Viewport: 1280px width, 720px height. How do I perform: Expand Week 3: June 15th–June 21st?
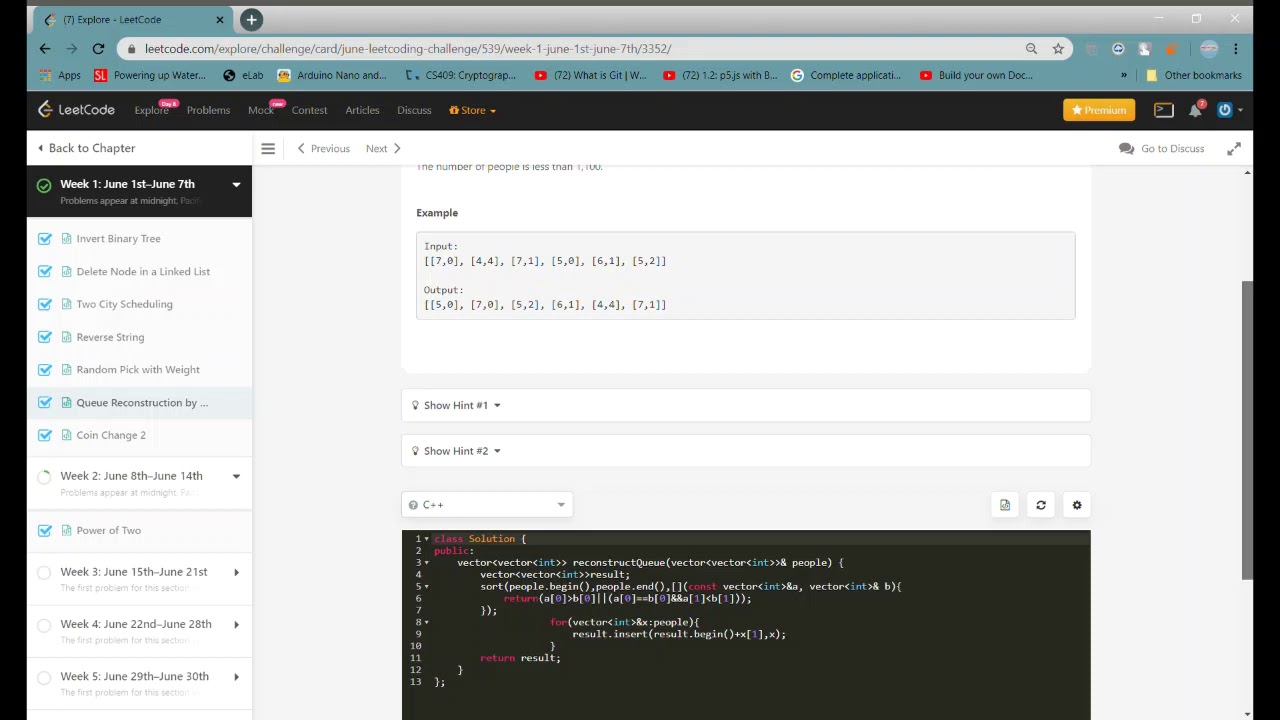pos(236,573)
